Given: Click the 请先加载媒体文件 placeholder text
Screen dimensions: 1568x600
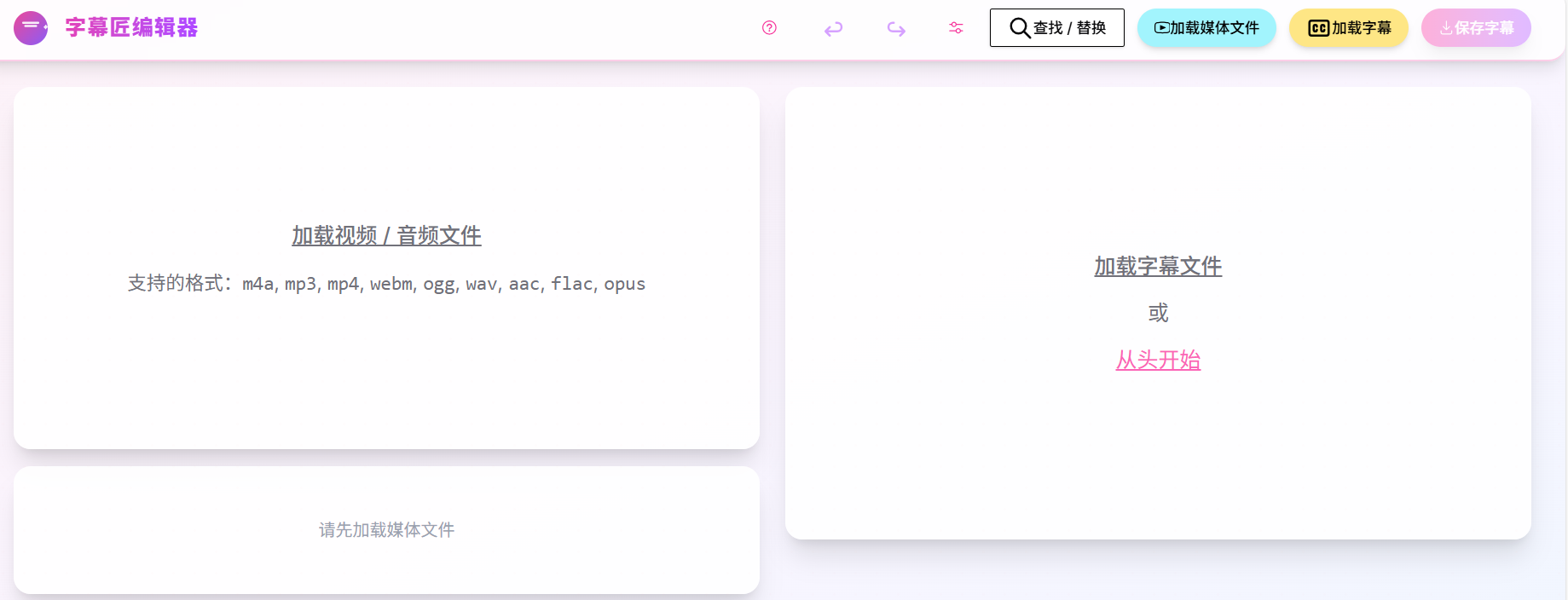Looking at the screenshot, I should 386,530.
